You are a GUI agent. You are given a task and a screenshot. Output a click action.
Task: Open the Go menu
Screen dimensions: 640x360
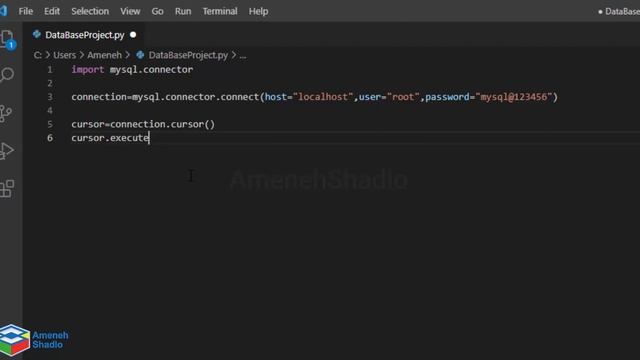tap(158, 11)
